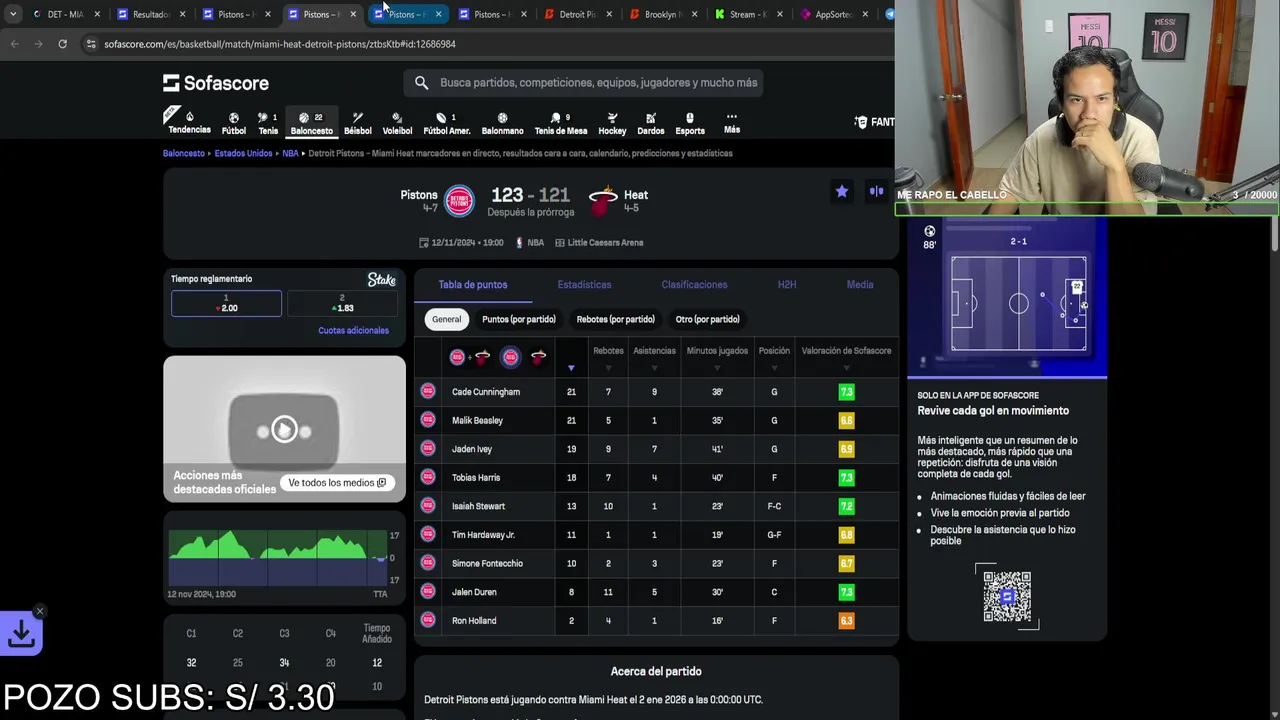Switch to the Clasificaciones tab
1280x720 pixels.
pos(694,285)
